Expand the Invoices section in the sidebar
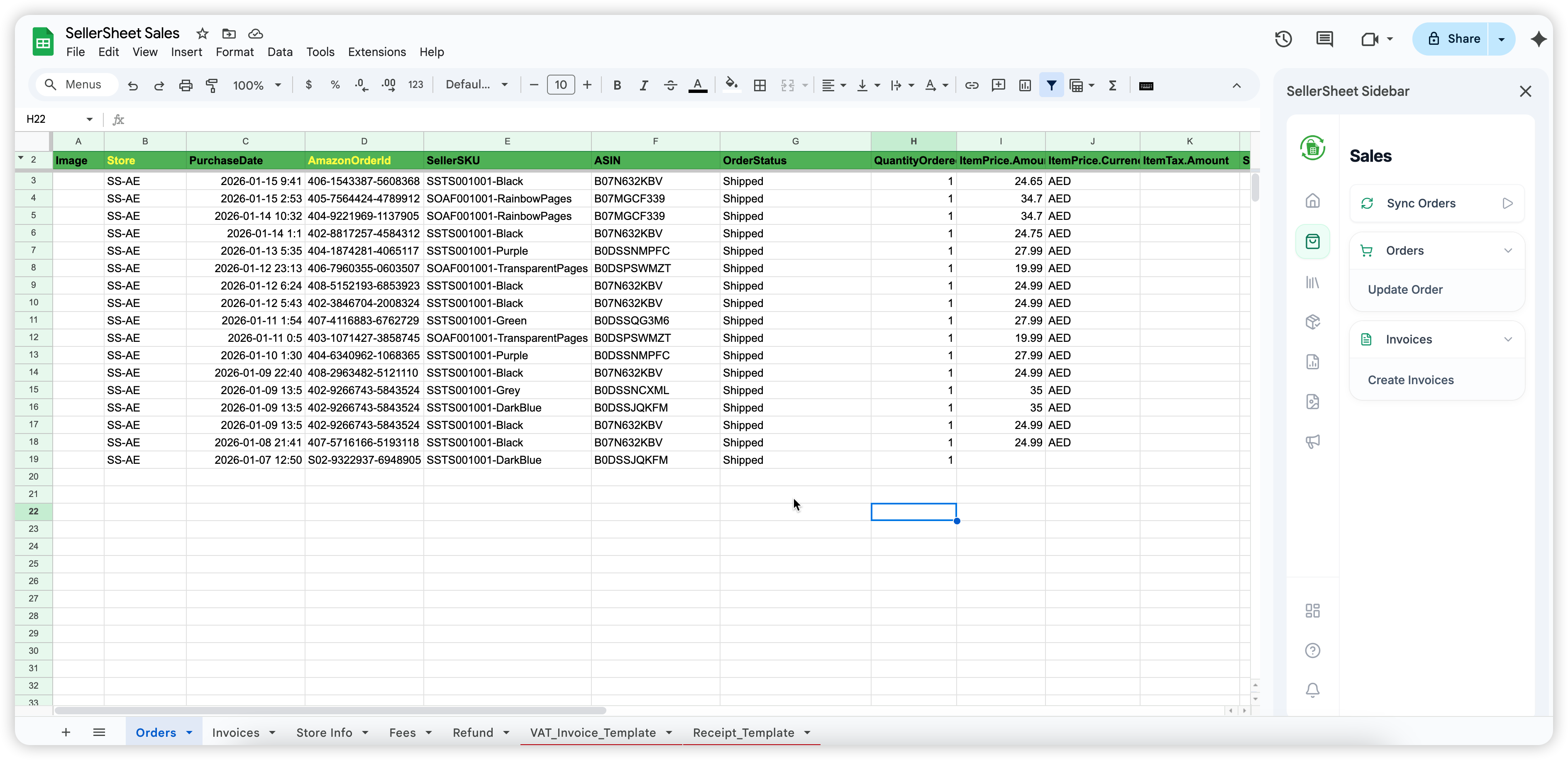This screenshot has height=760, width=1568. [1508, 339]
